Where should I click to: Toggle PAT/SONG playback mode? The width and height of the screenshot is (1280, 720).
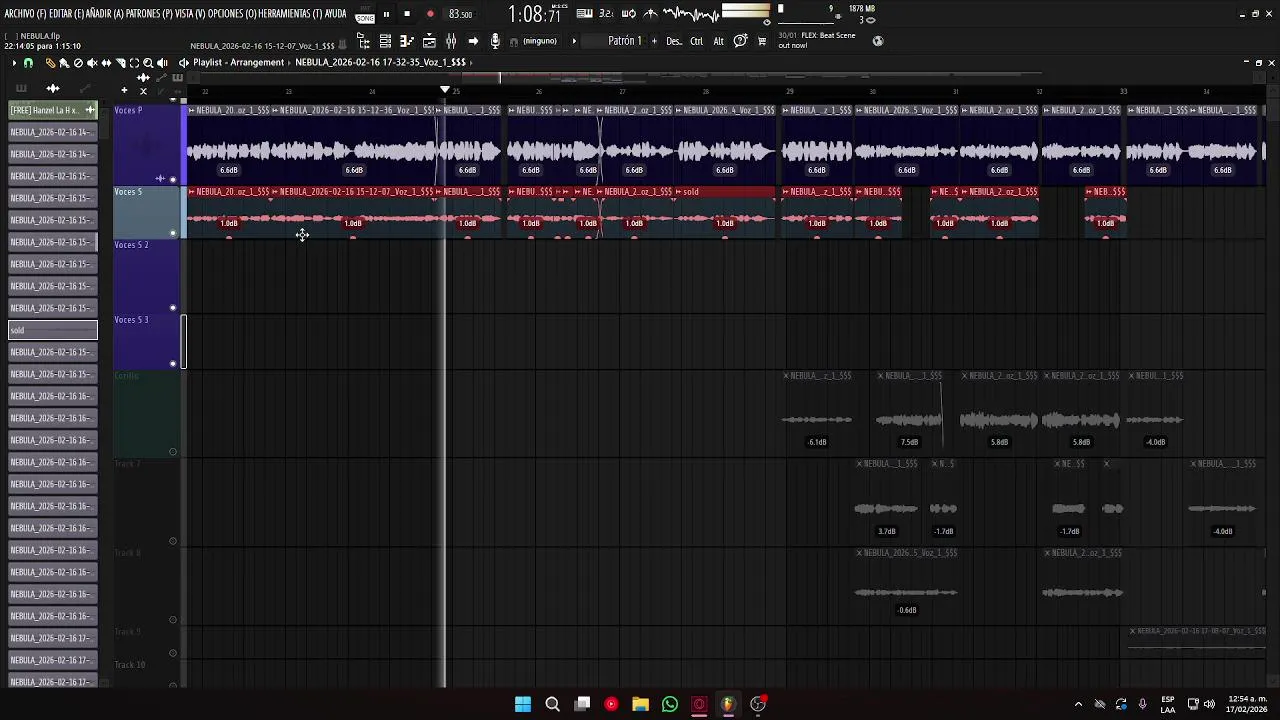[365, 15]
